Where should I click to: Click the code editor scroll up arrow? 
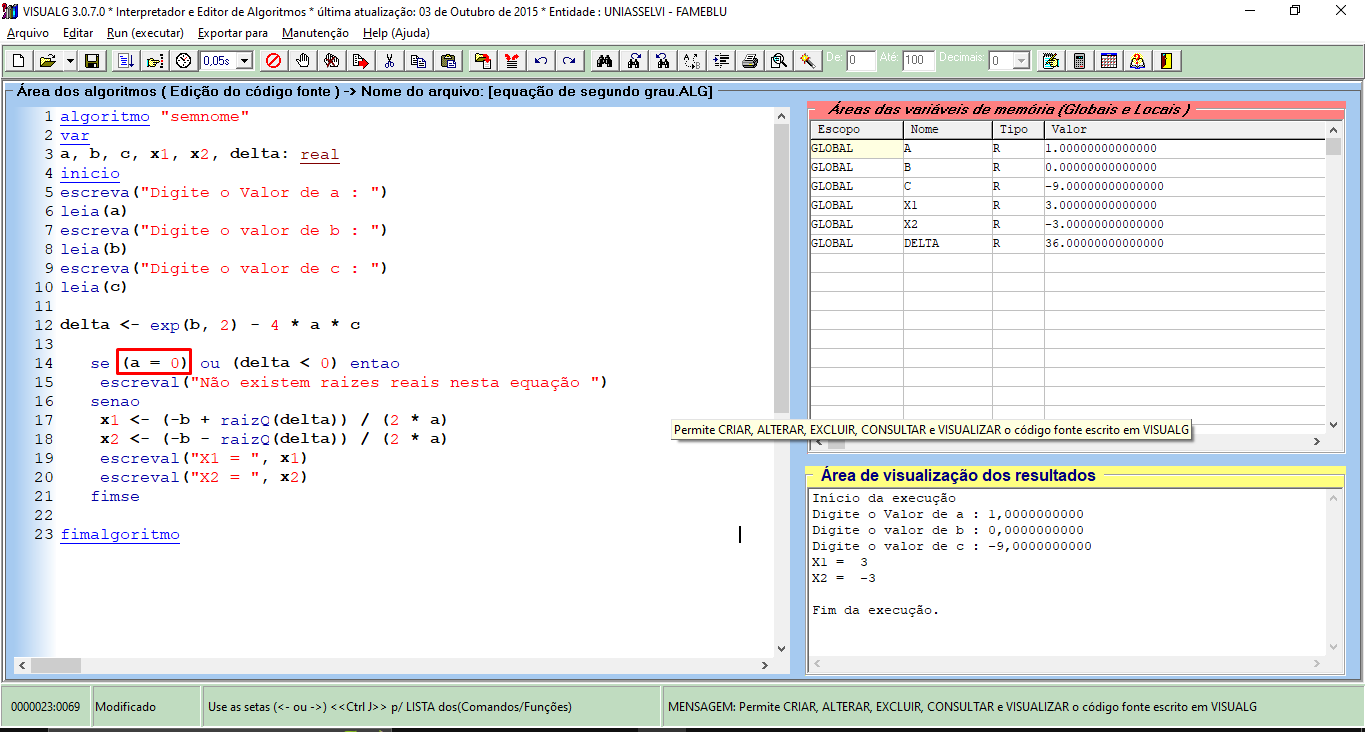(781, 117)
